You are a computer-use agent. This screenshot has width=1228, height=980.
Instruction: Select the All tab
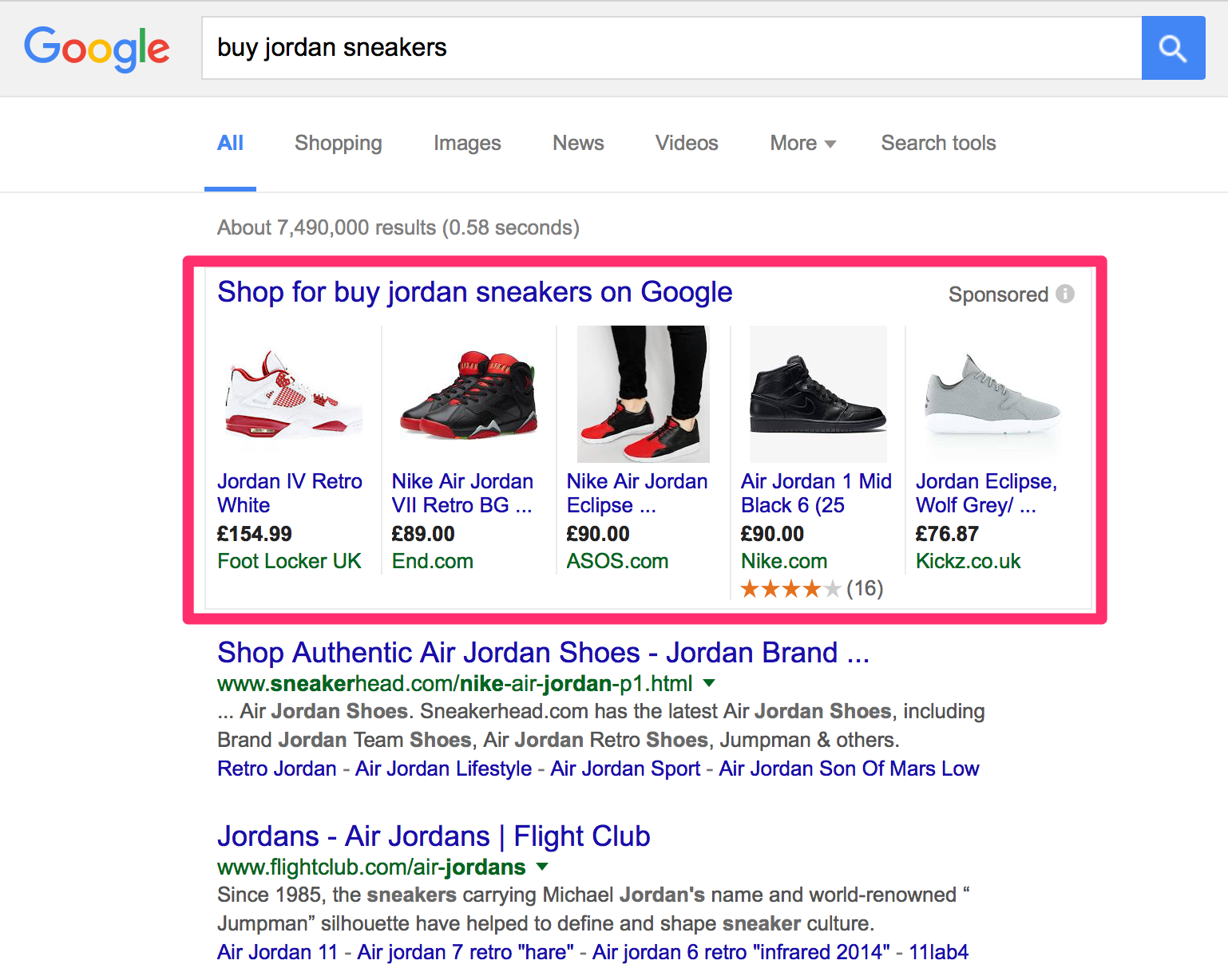click(x=230, y=143)
